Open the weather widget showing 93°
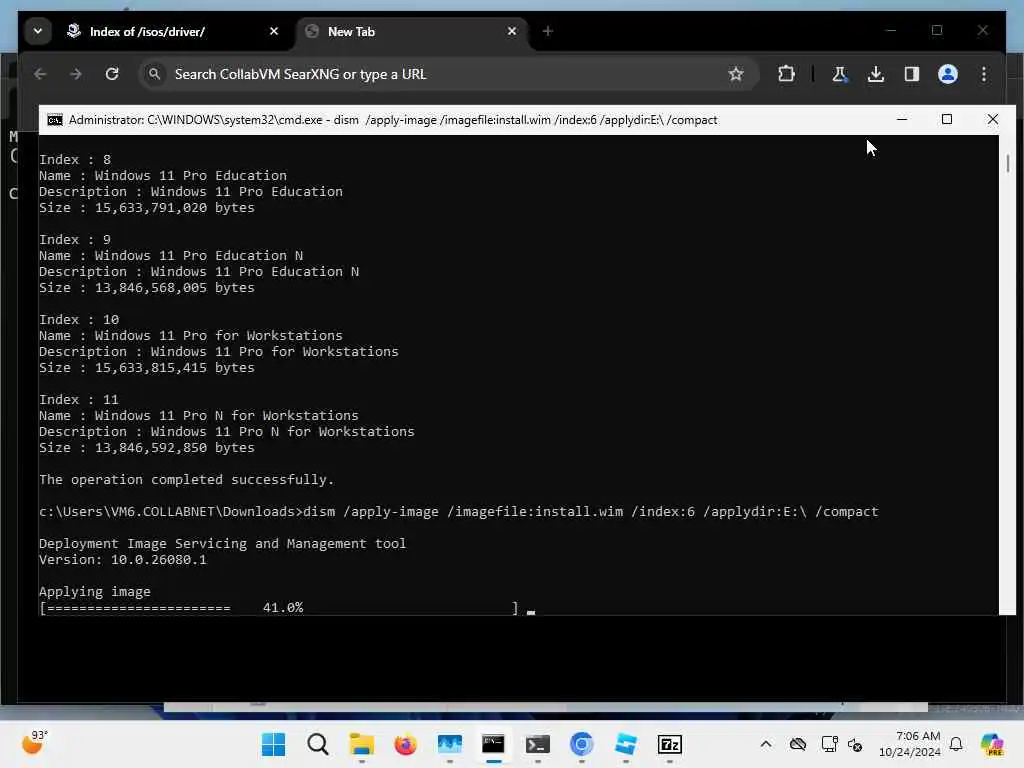 (36, 743)
